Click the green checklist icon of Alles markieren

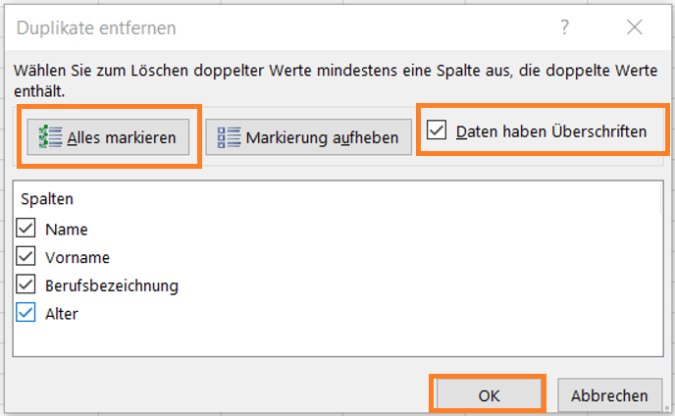tap(50, 137)
